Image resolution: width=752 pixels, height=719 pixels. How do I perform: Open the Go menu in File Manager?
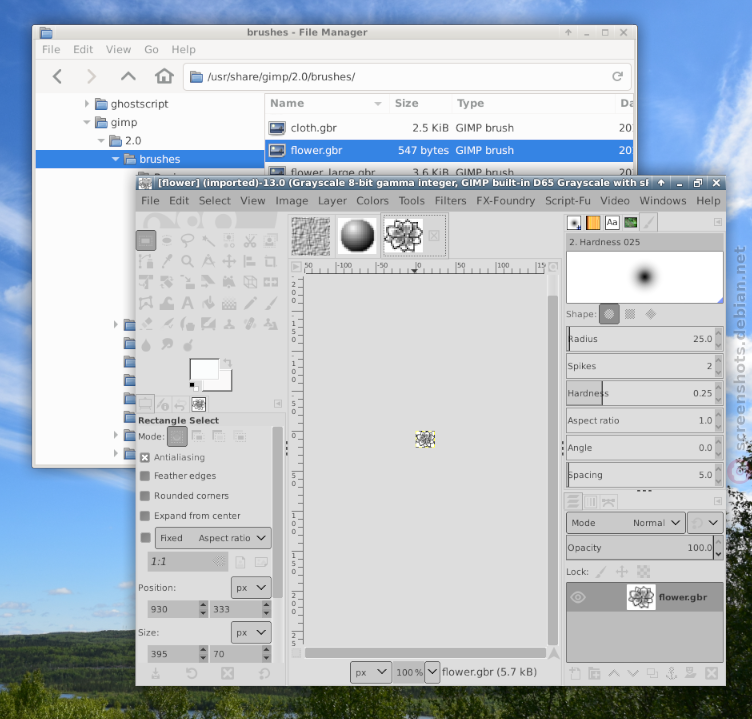[x=151, y=49]
